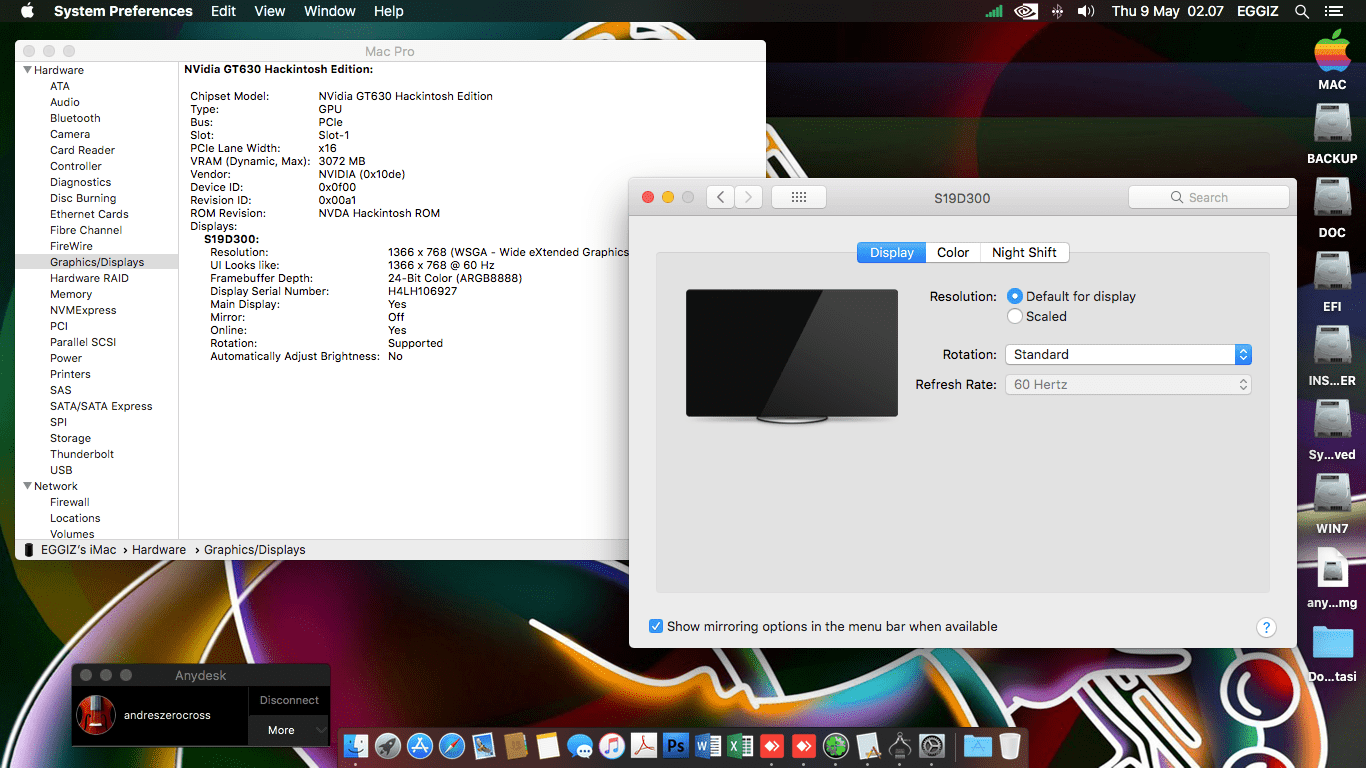Show all preferences grid button
This screenshot has width=1366, height=768.
pos(799,197)
